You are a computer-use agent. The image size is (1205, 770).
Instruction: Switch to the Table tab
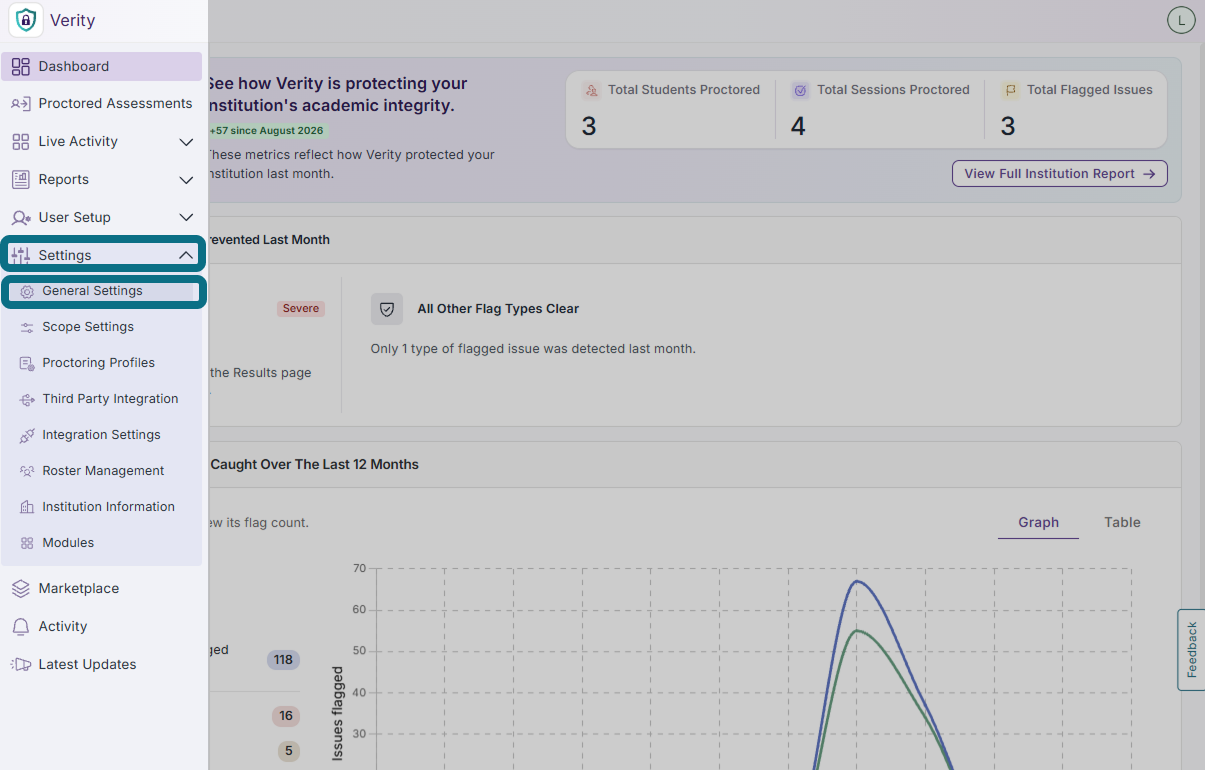click(x=1122, y=523)
